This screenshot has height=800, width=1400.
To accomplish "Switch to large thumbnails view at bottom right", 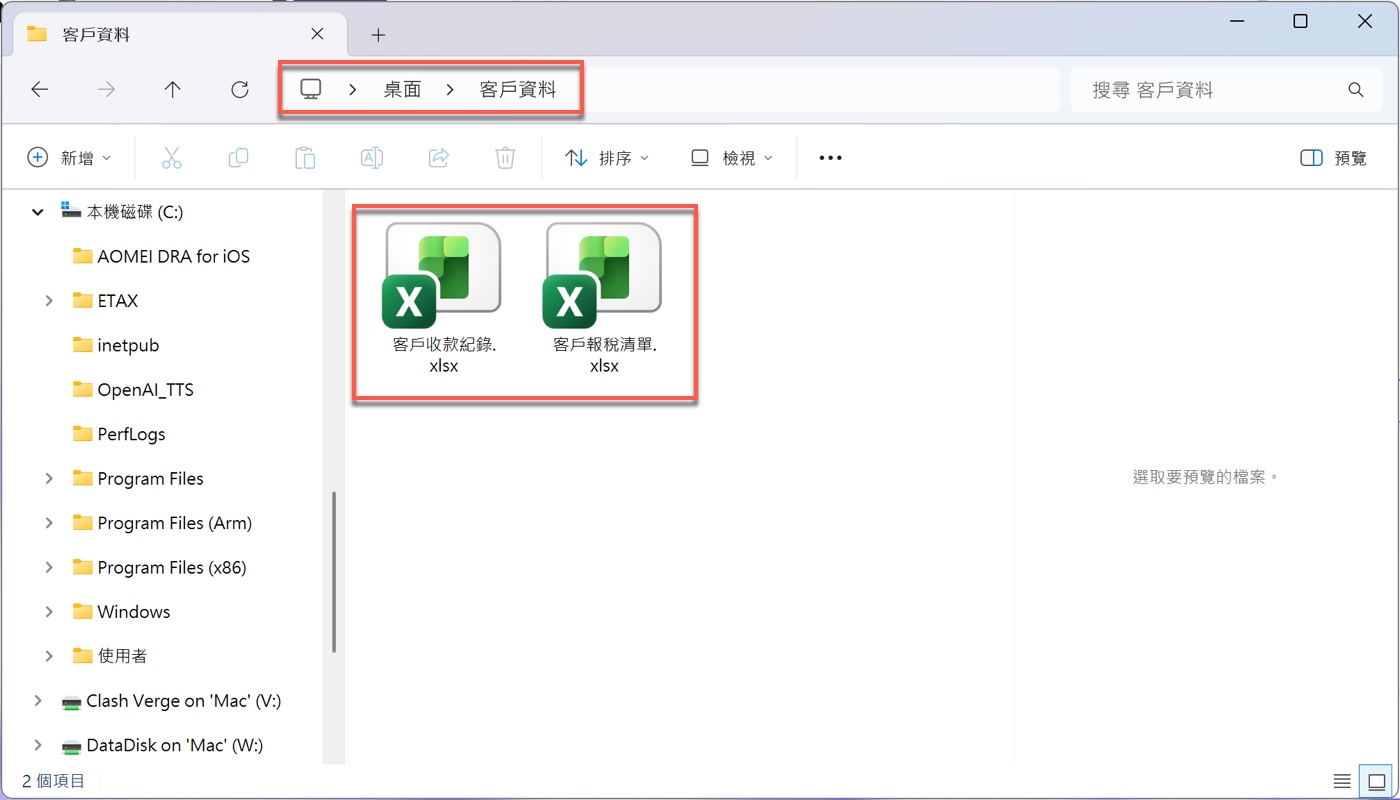I will tap(1376, 780).
